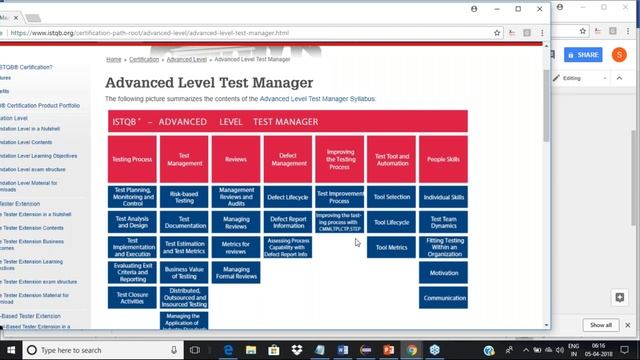Click the Tool Metrics blue box
The image size is (640, 360).
tap(391, 247)
